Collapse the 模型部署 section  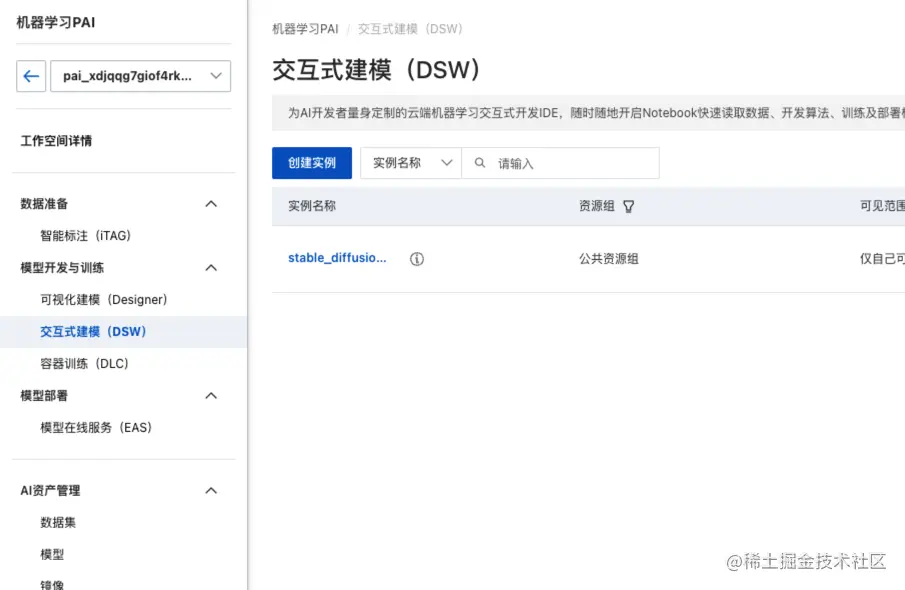[x=211, y=396]
